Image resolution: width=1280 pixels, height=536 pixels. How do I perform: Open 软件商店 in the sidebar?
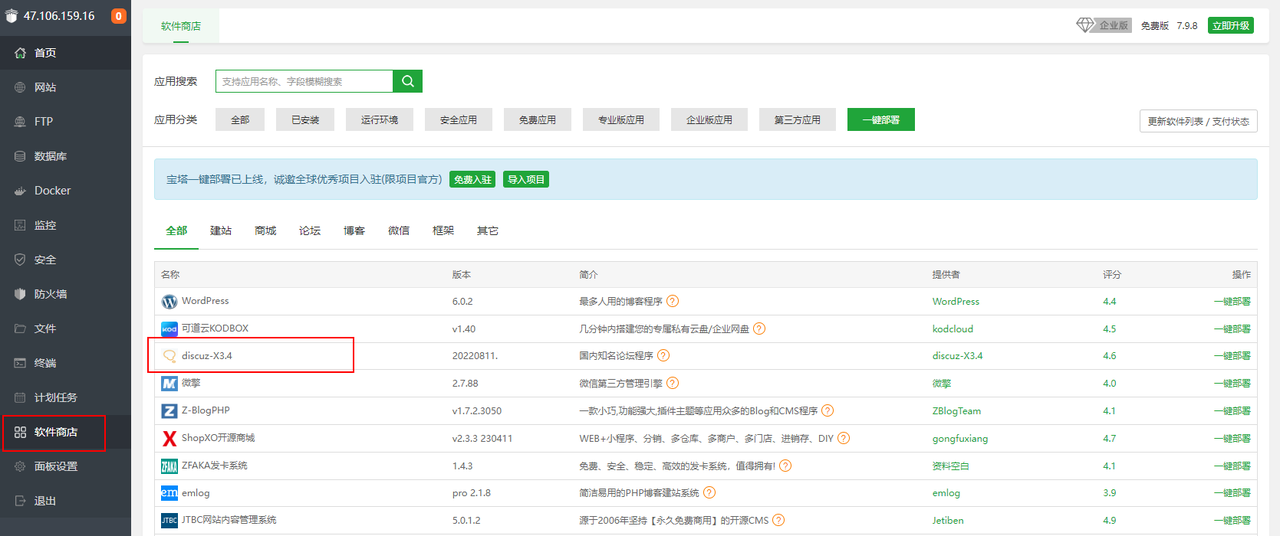pyautogui.click(x=65, y=432)
